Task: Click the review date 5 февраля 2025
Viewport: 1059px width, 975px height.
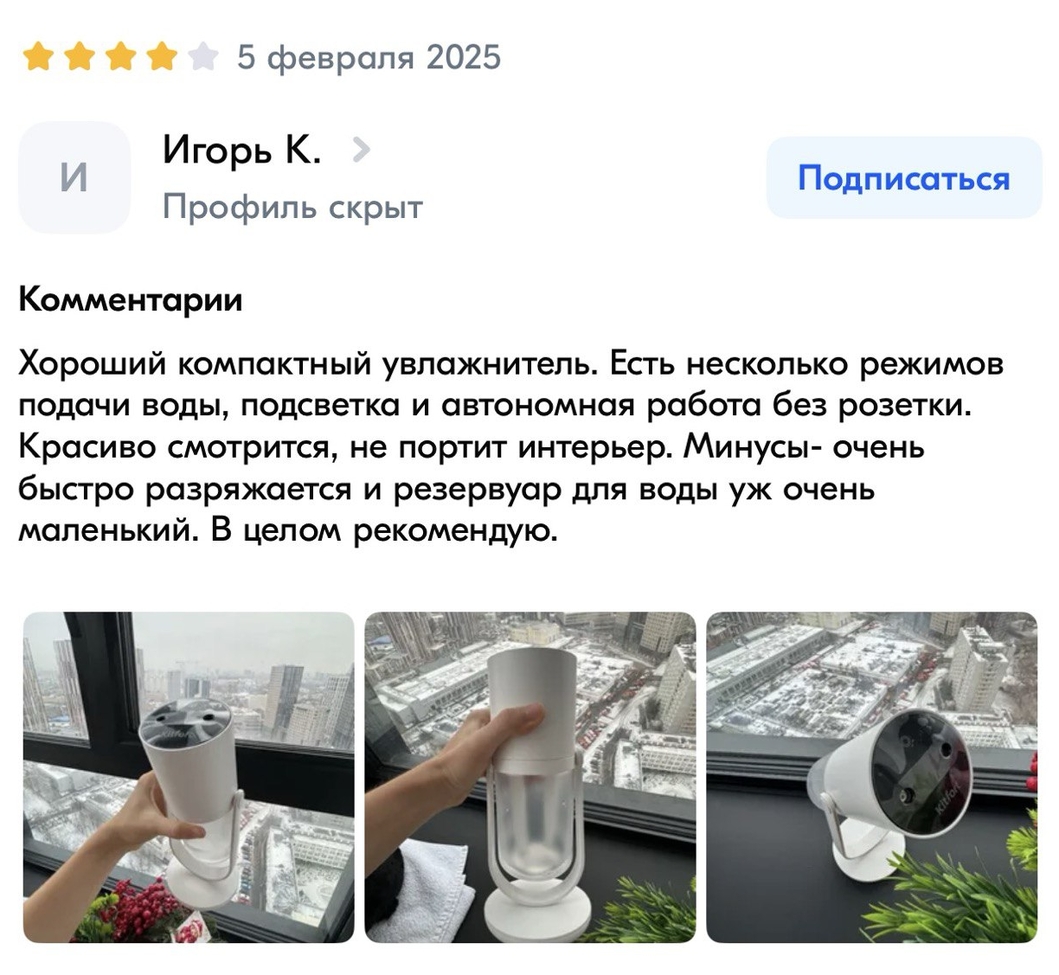Action: 369,57
